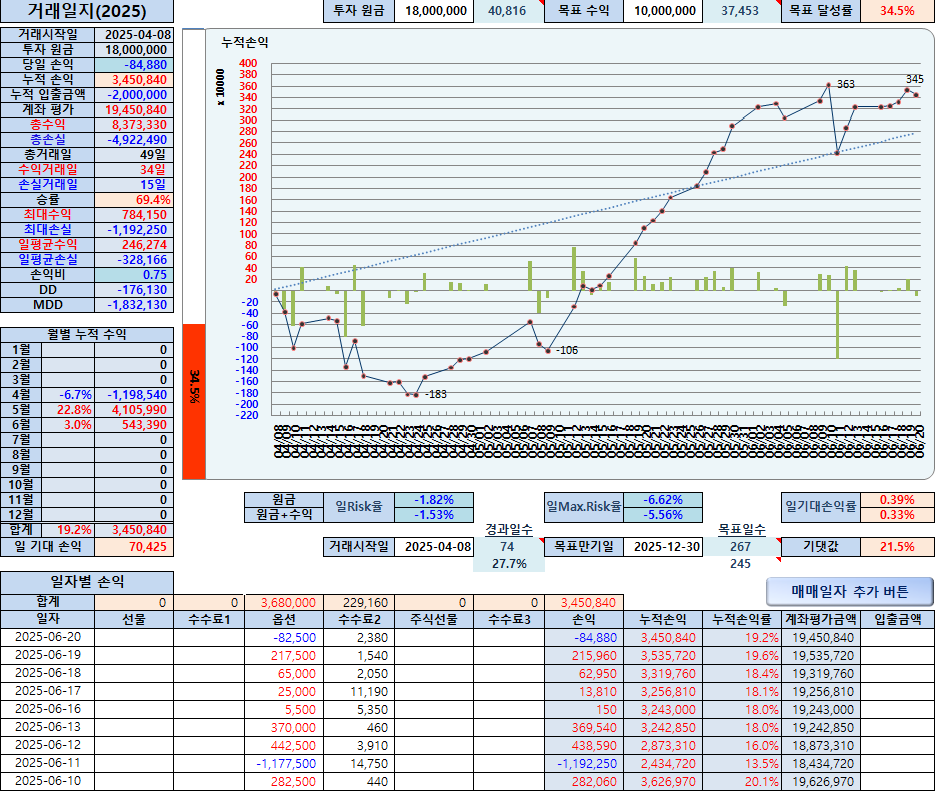Select the 일Risk율 value -1.82%
The width and height of the screenshot is (938, 791).
click(434, 500)
